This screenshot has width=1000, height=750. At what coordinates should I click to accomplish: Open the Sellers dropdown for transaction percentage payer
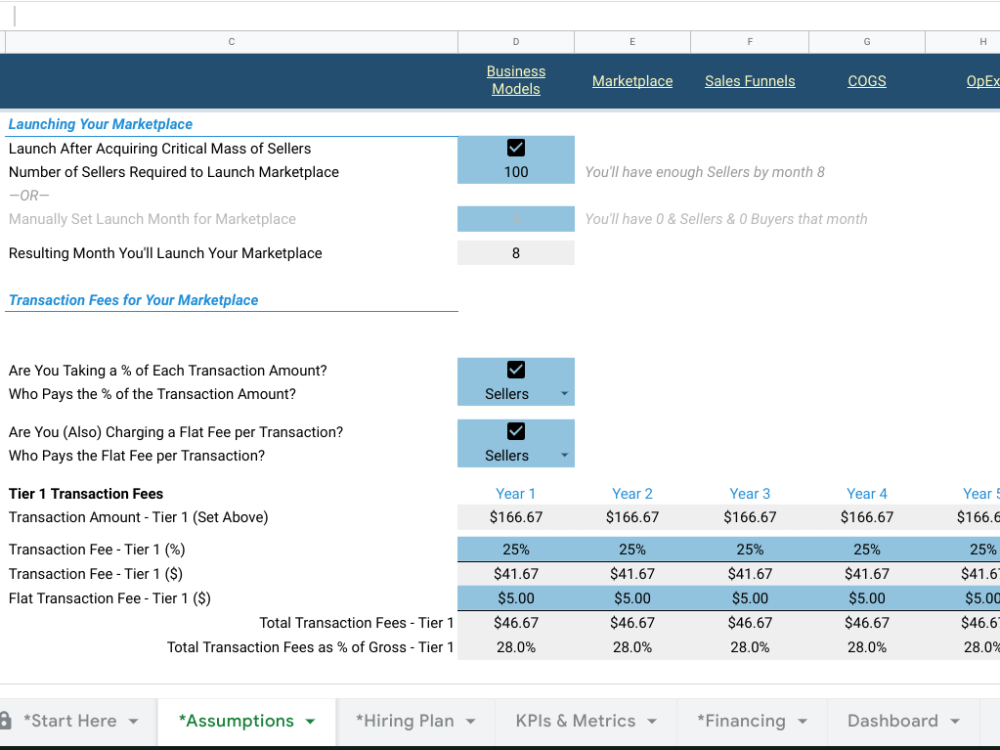pyautogui.click(x=565, y=394)
